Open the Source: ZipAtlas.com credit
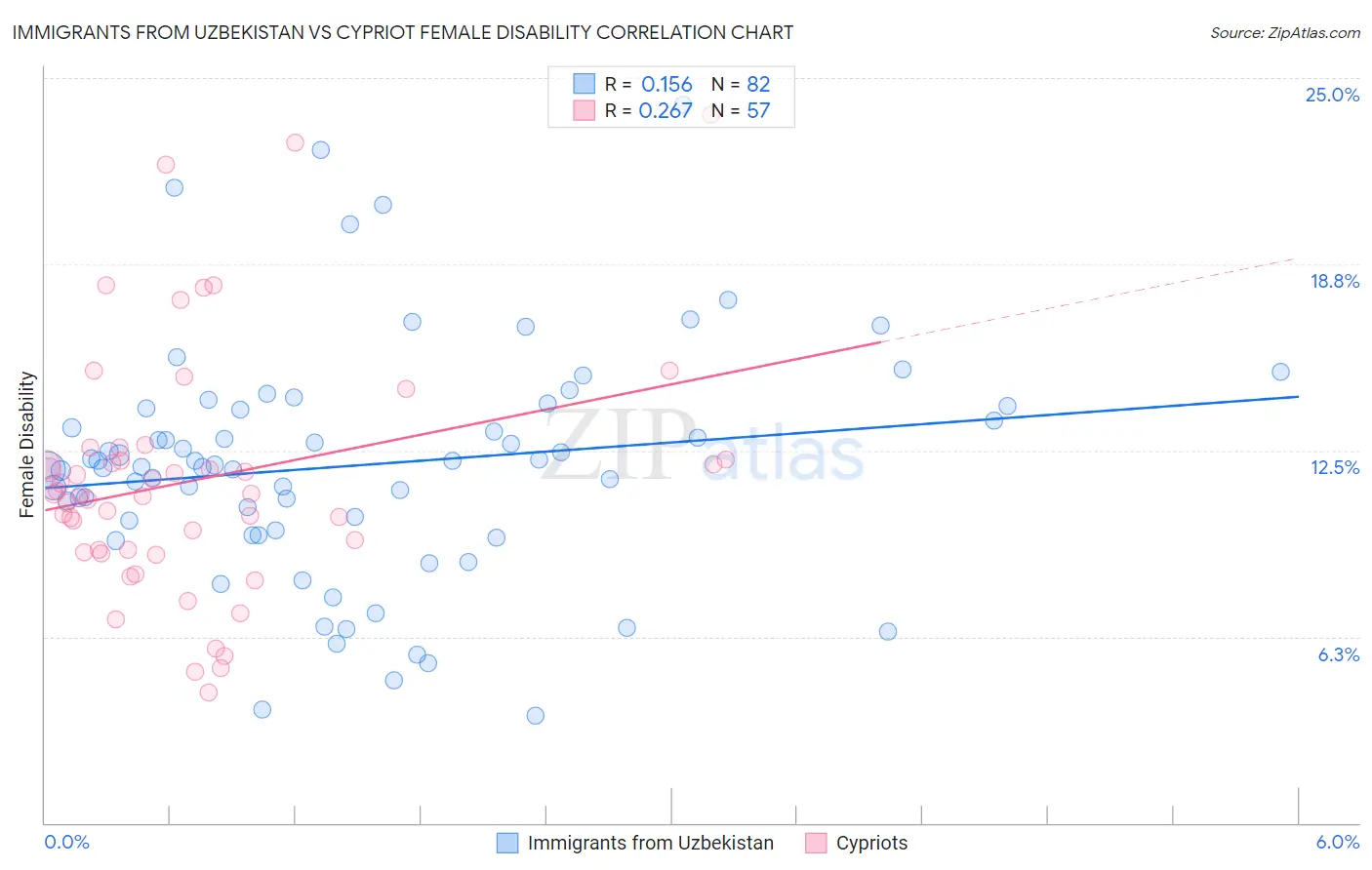Image resolution: width=1372 pixels, height=870 pixels. 1284,32
